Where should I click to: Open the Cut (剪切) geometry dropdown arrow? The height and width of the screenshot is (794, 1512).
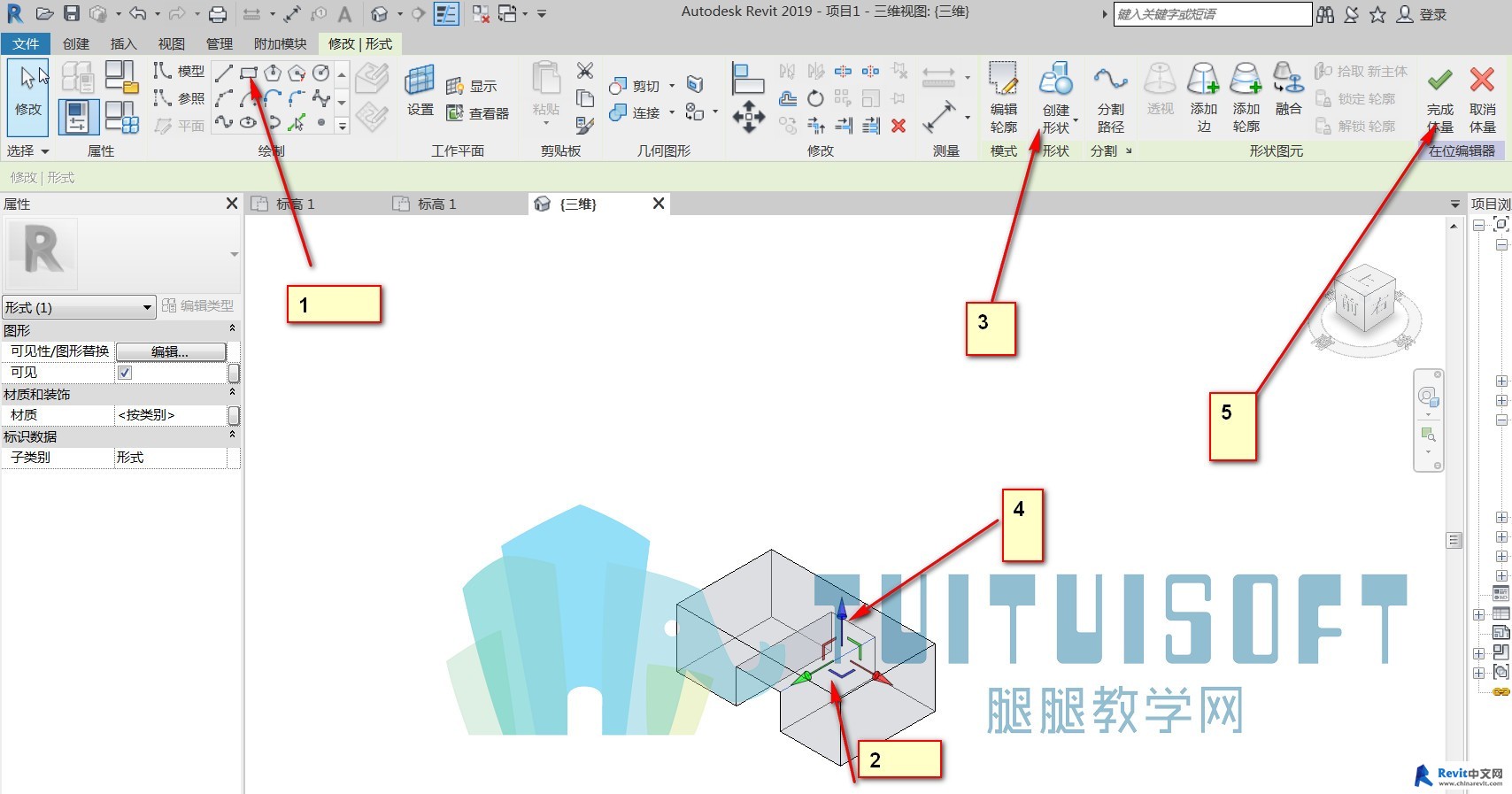click(672, 86)
